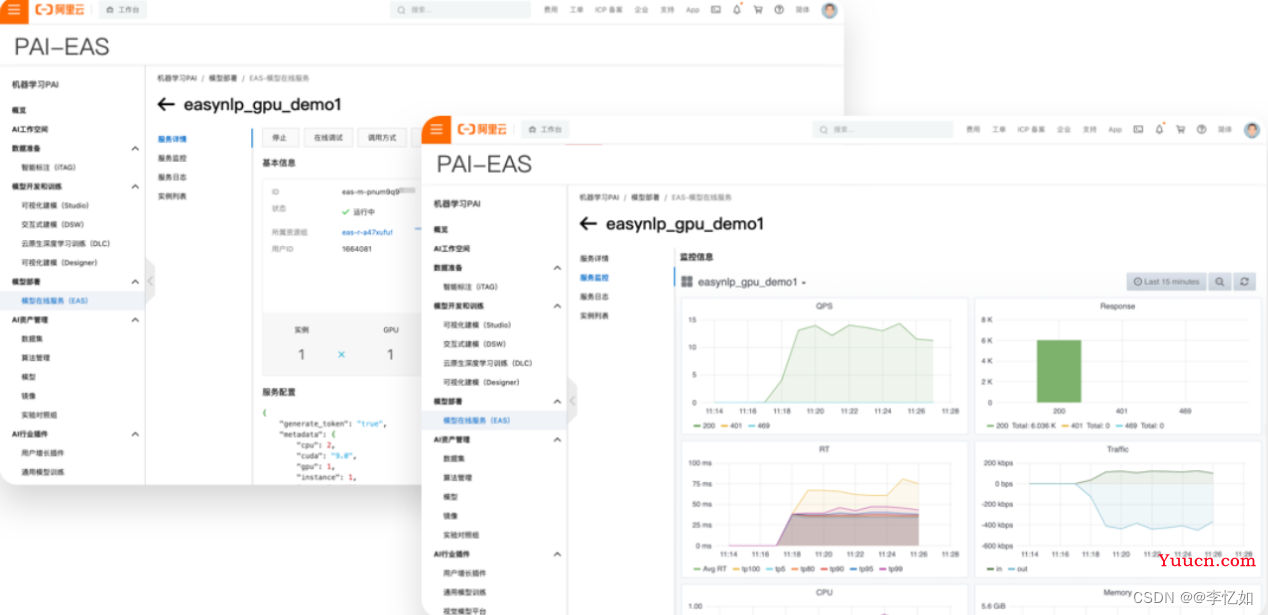Go back using arrow beside easynlp_gpu_demo1, back window
The height and width of the screenshot is (615, 1268).
pos(166,104)
